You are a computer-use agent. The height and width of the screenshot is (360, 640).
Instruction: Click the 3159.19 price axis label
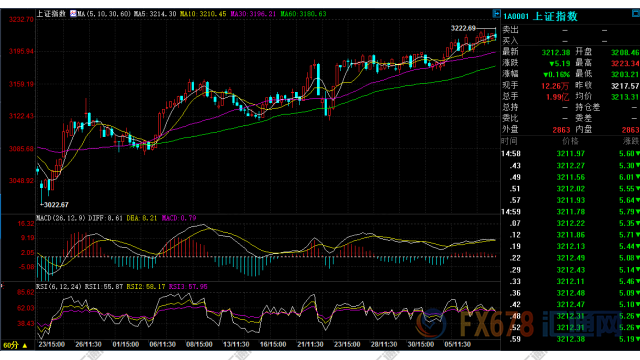(21, 84)
